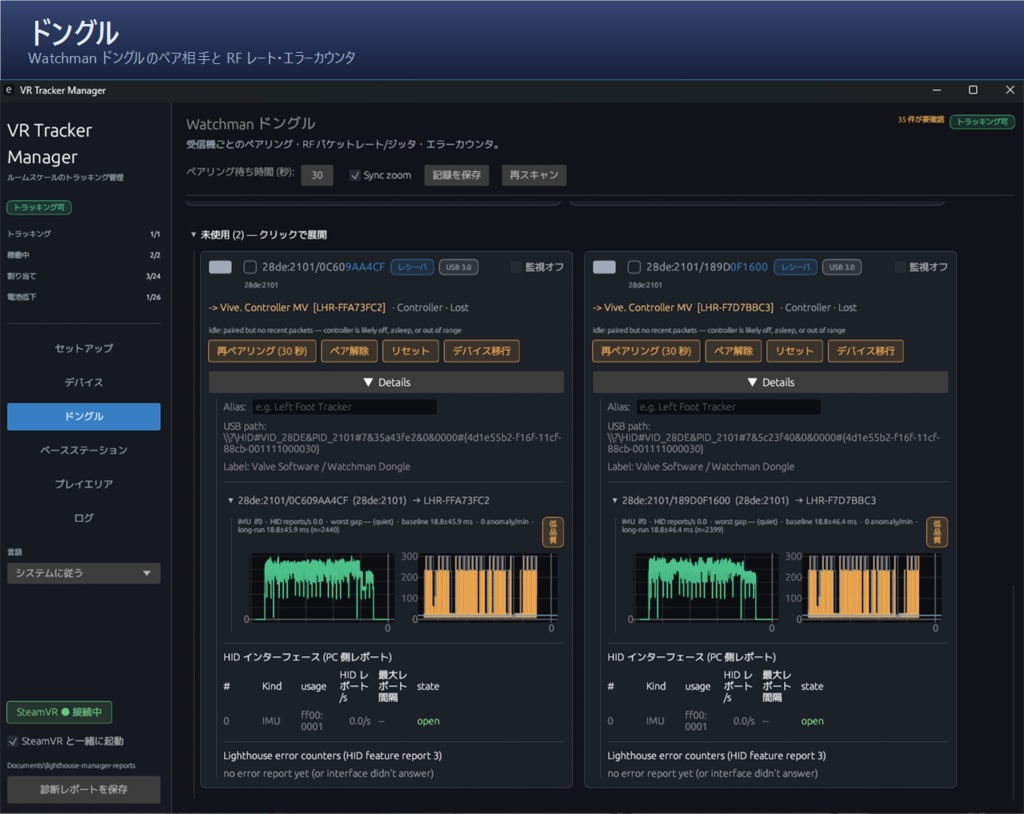Image resolution: width=1024 pixels, height=814 pixels.
Task: Click USB 3.0 badge on 0C609AA4CF card
Action: 458,267
